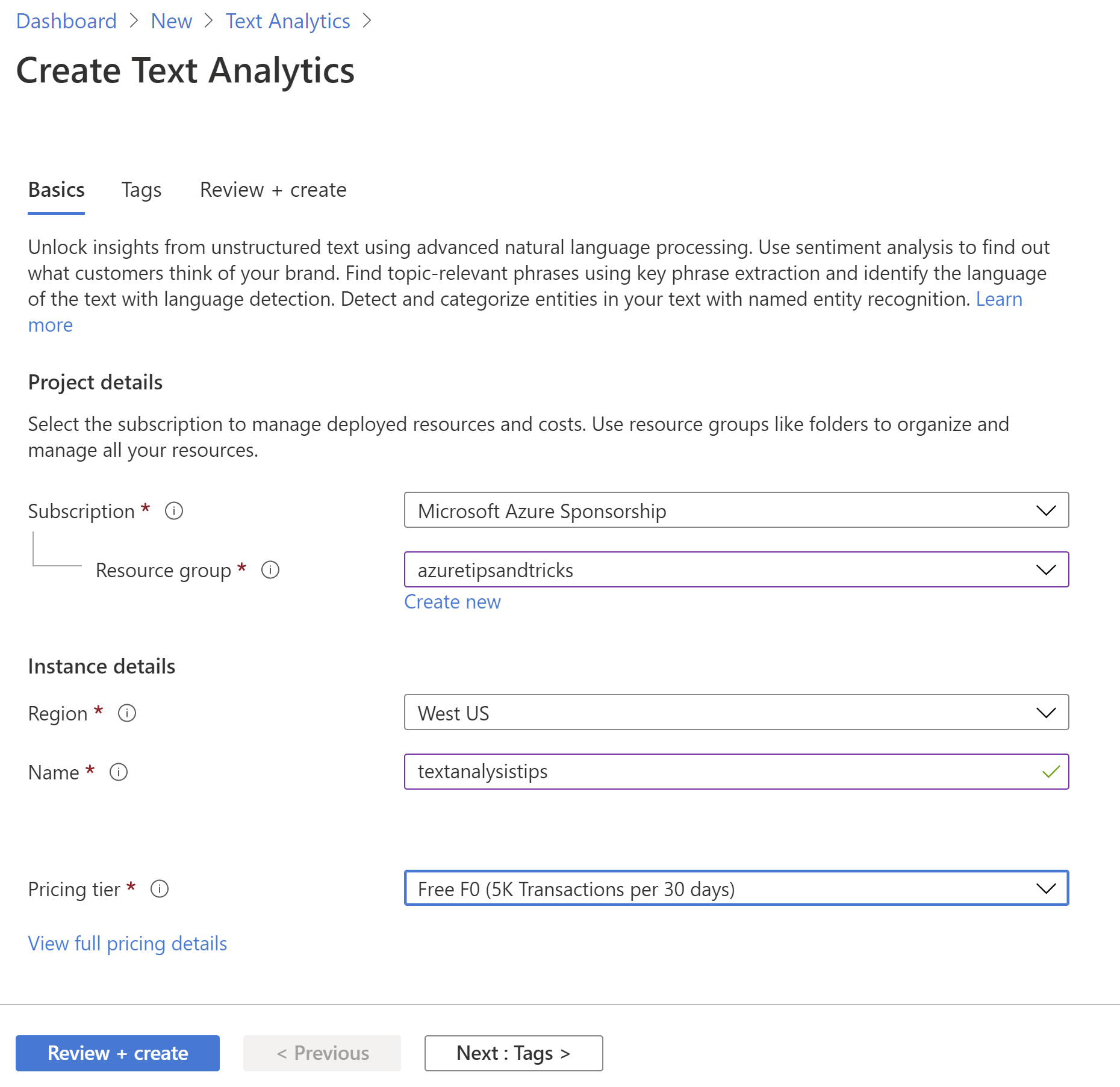Screen dimensions: 1120x1087
Task: Click the Resource group label text
Action: (x=163, y=570)
